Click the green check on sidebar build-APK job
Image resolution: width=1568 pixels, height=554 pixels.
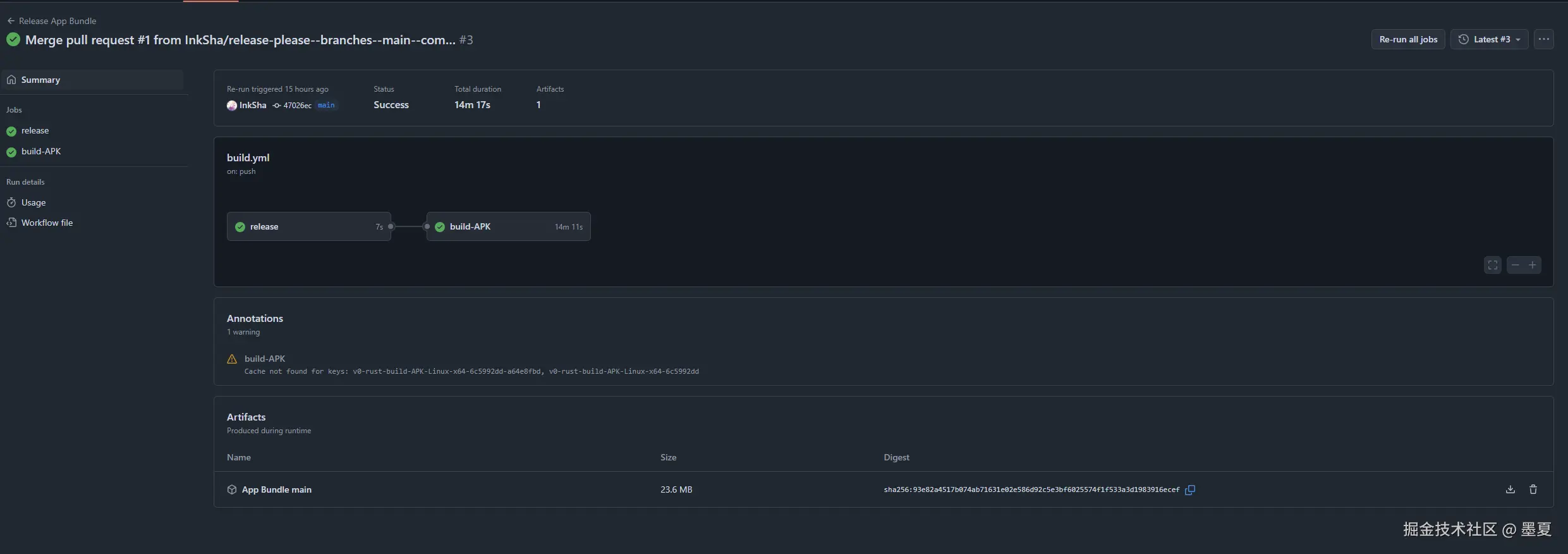(11, 152)
